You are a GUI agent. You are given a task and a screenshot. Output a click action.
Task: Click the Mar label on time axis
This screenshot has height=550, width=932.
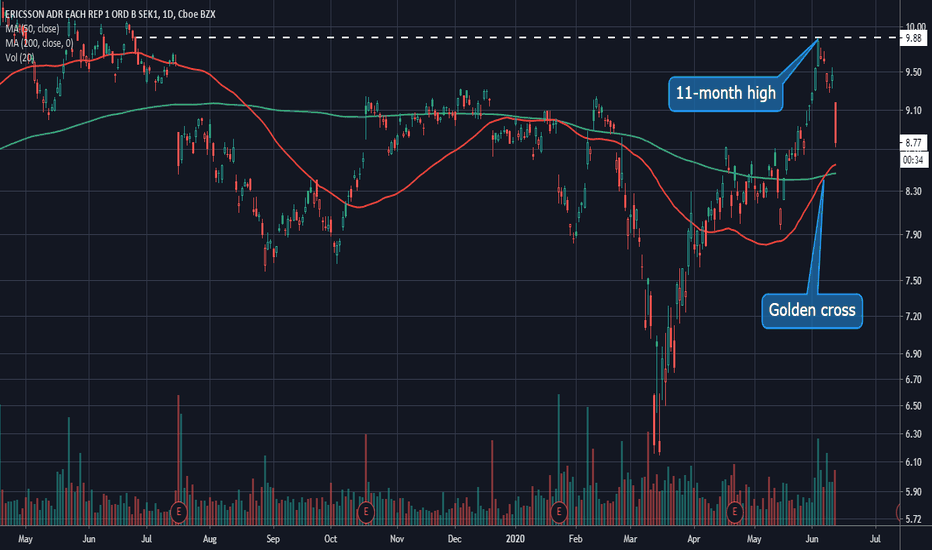tap(630, 539)
